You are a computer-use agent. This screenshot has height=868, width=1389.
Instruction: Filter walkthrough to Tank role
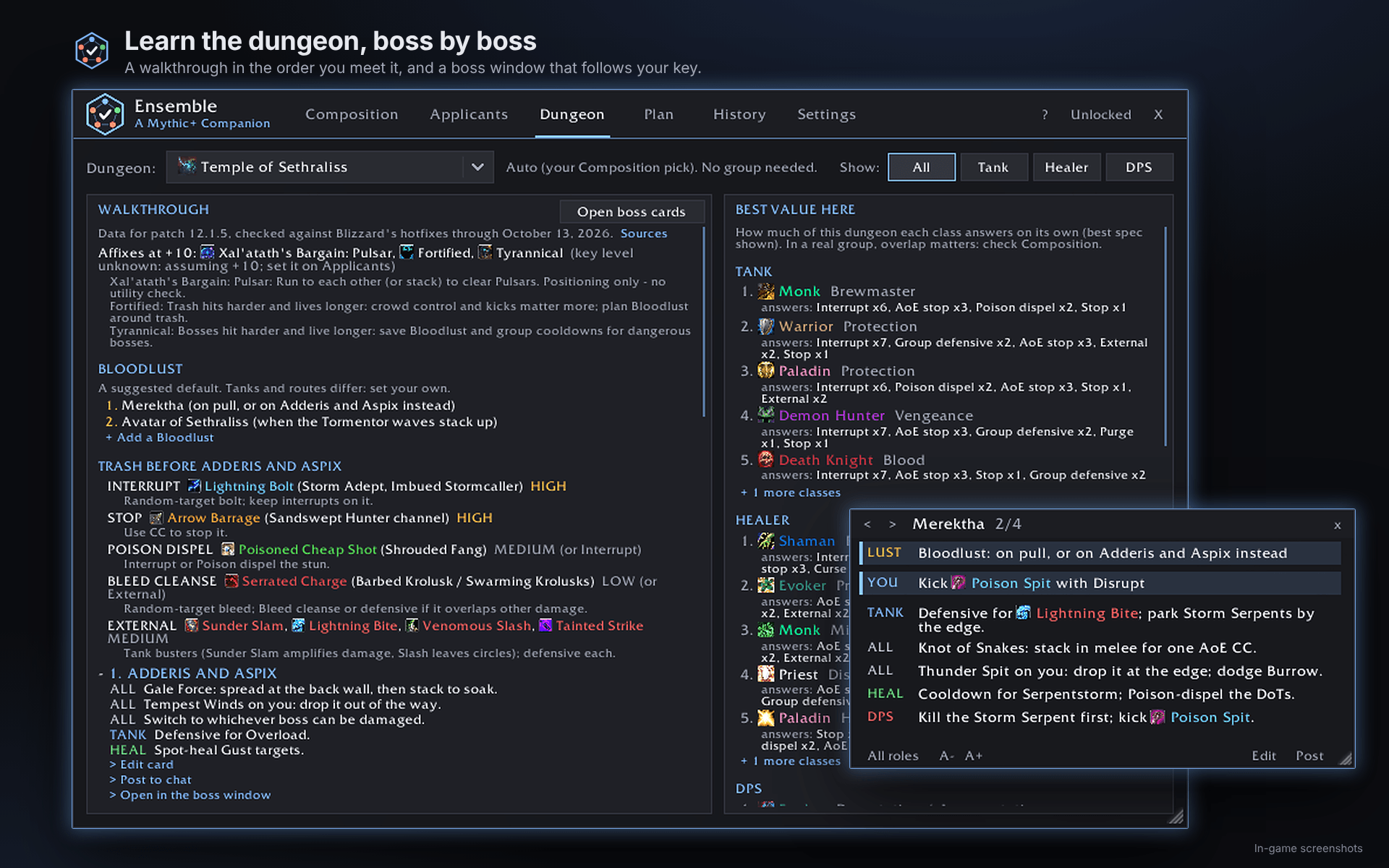[993, 167]
